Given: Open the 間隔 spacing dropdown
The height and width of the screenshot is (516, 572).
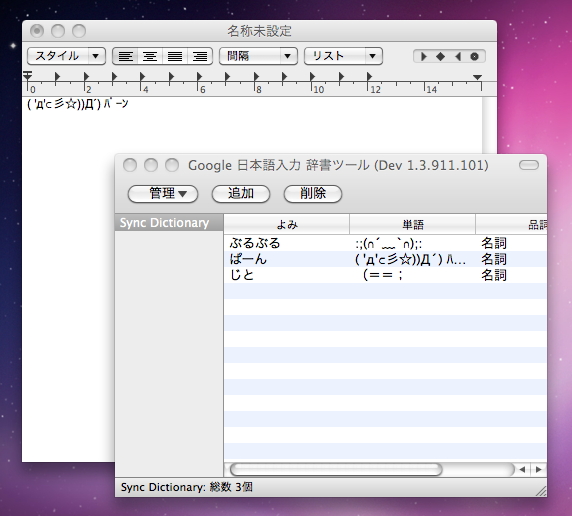Looking at the screenshot, I should (x=258, y=56).
